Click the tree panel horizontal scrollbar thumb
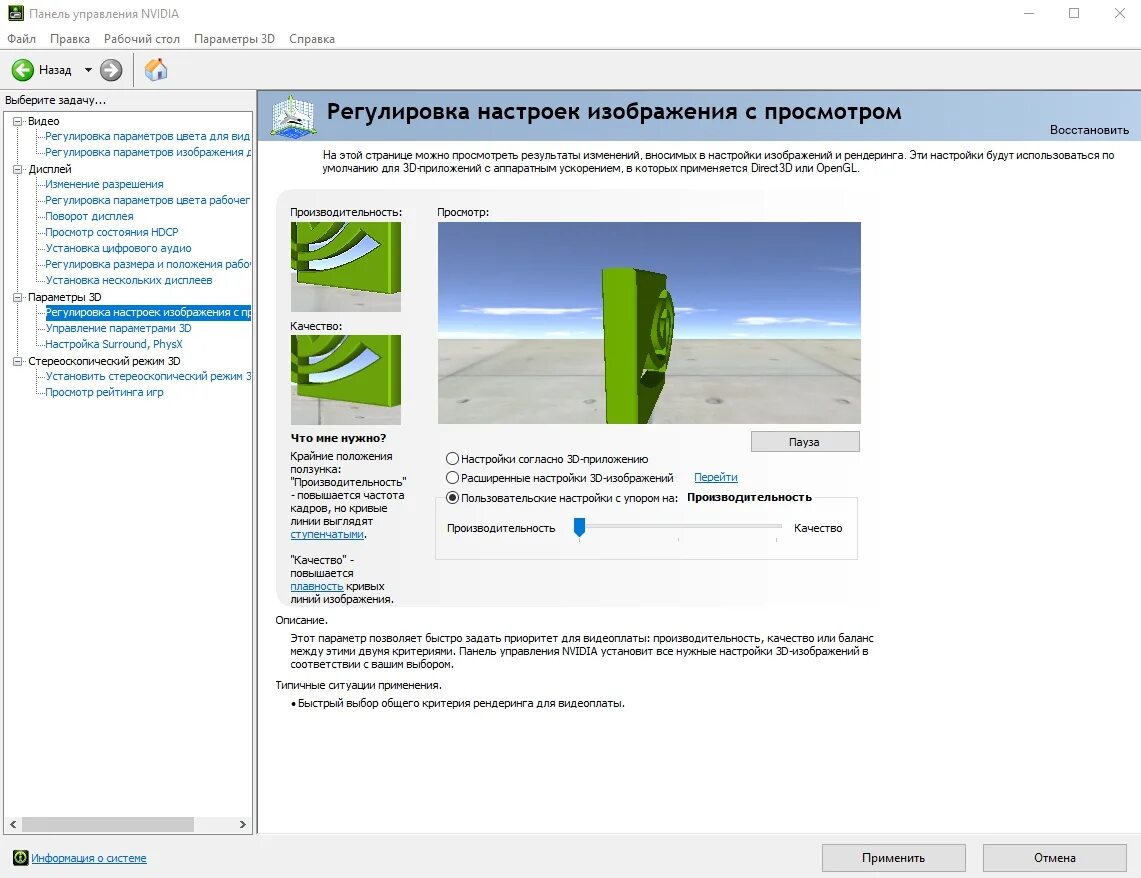The height and width of the screenshot is (878, 1141). [108, 824]
